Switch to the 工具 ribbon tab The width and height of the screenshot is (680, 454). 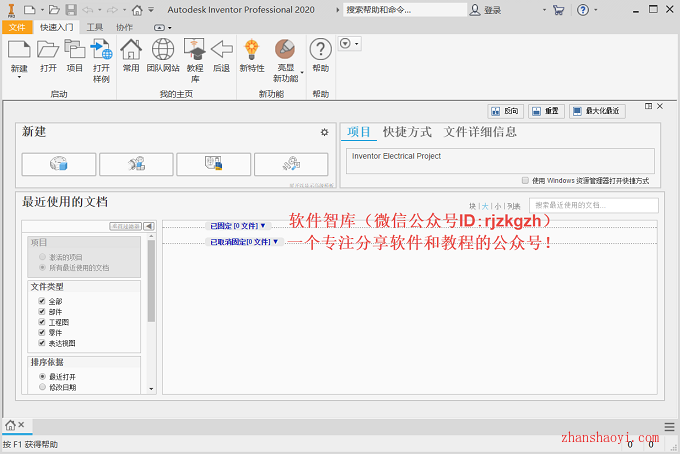[x=95, y=27]
